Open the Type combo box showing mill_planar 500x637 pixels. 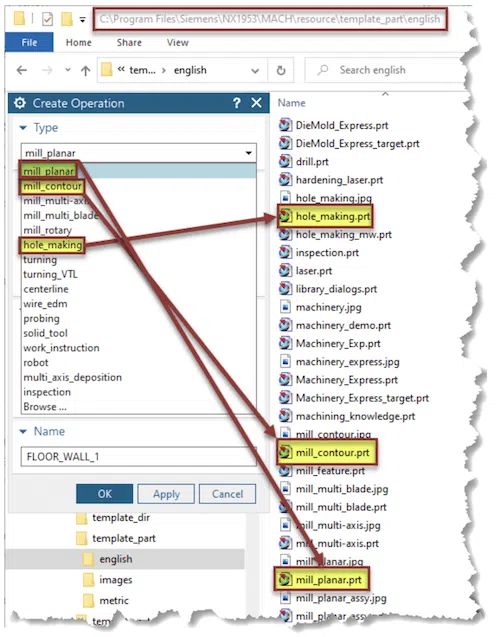tap(139, 153)
